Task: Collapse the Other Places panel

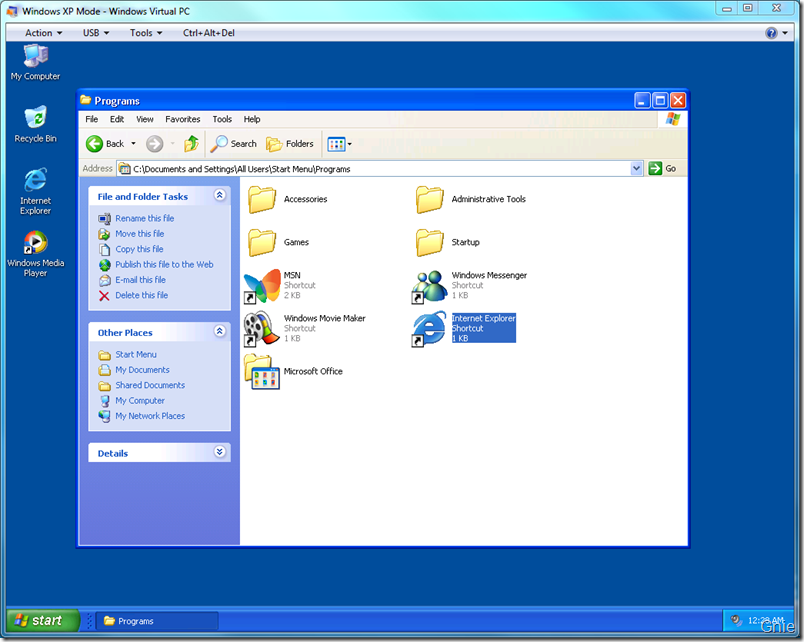Action: click(220, 332)
